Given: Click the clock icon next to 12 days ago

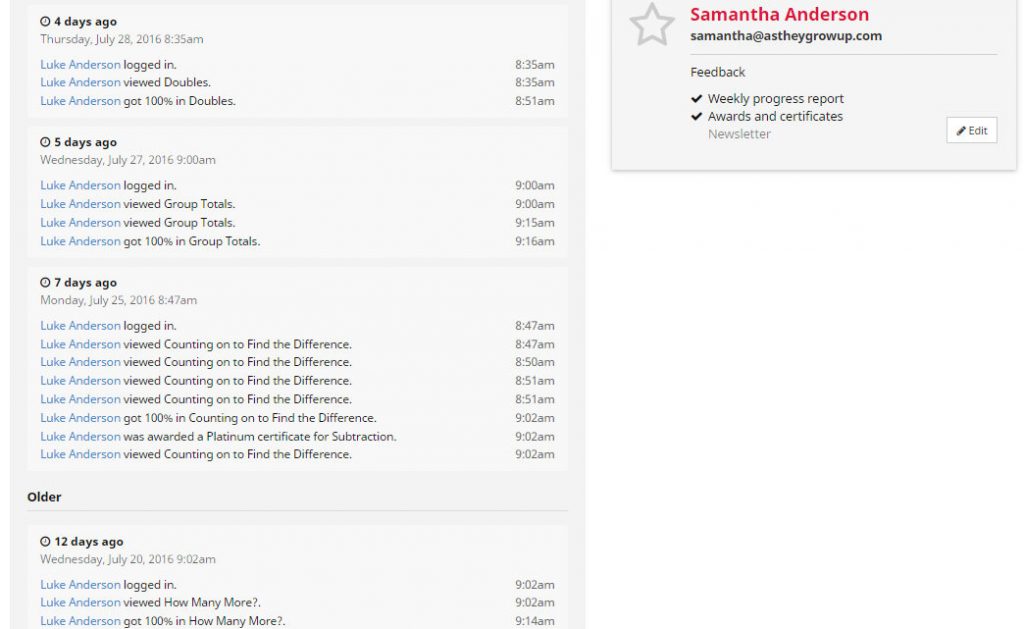Looking at the screenshot, I should coord(45,542).
